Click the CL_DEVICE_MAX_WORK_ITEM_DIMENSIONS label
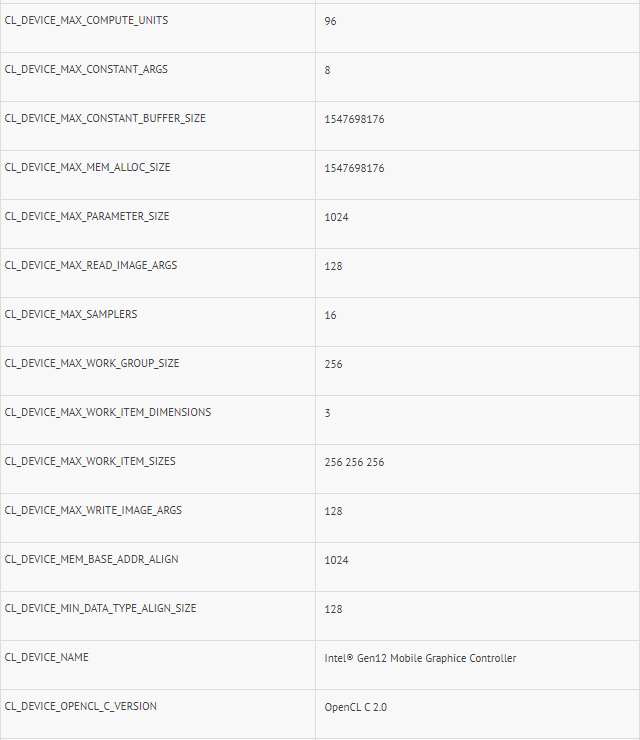 [108, 412]
